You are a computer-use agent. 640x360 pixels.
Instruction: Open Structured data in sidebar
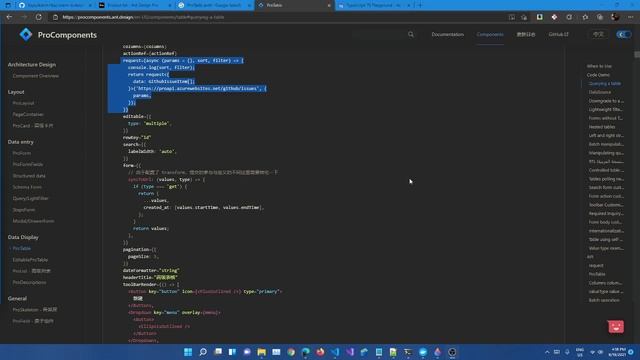click(x=29, y=176)
